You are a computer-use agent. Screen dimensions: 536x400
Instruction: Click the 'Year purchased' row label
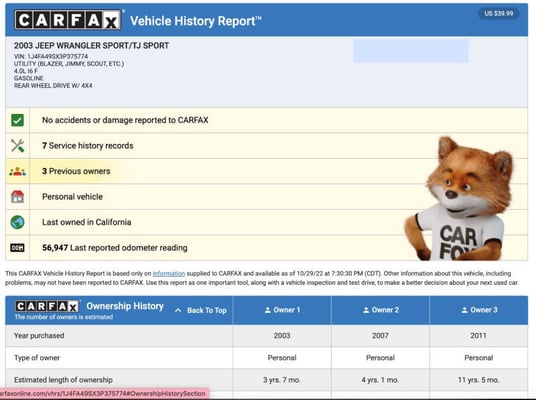pos(39,336)
